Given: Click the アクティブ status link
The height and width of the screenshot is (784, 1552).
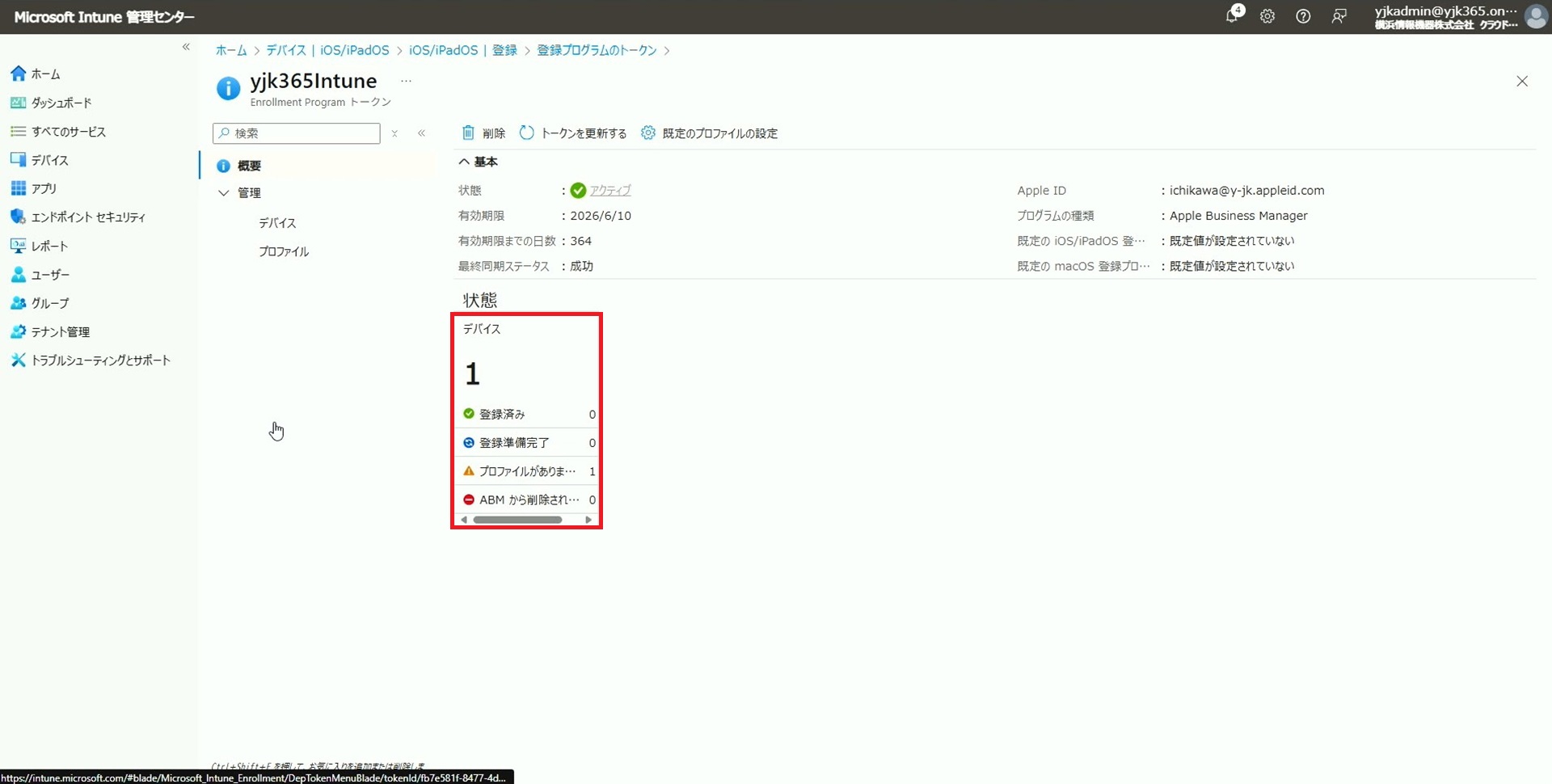Looking at the screenshot, I should (x=610, y=191).
